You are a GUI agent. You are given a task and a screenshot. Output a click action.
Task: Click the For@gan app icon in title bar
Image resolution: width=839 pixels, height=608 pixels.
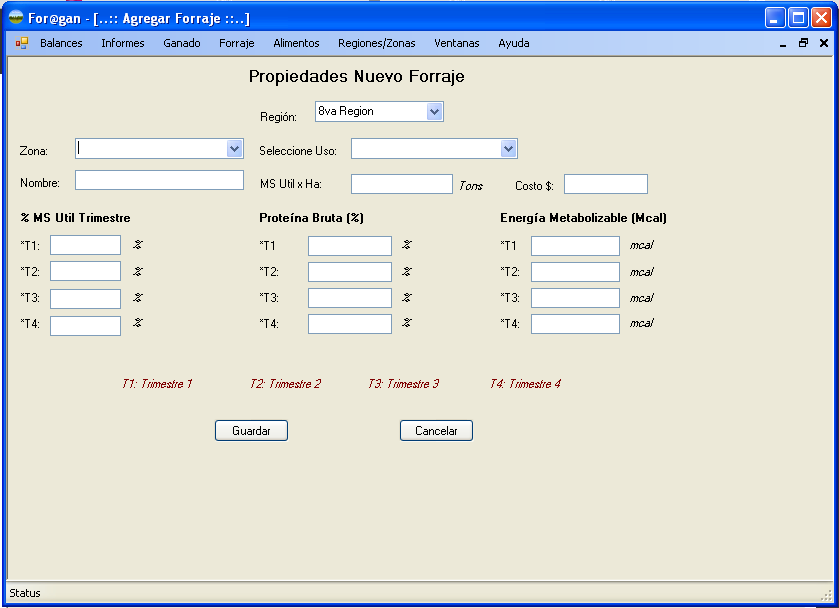pyautogui.click(x=15, y=18)
